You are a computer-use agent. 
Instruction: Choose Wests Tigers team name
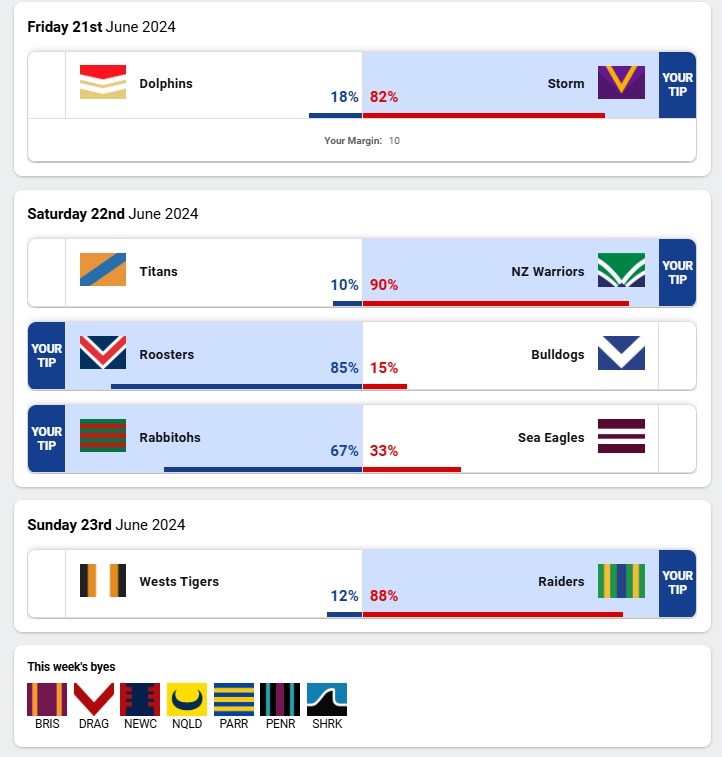pyautogui.click(x=179, y=581)
